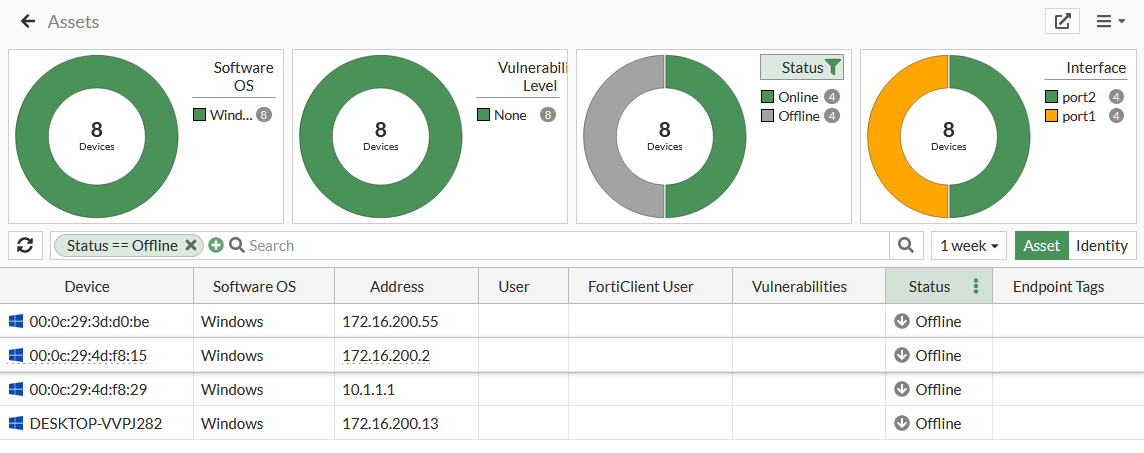
Task: Open the hamburger menu dropdown
Action: click(x=1110, y=21)
